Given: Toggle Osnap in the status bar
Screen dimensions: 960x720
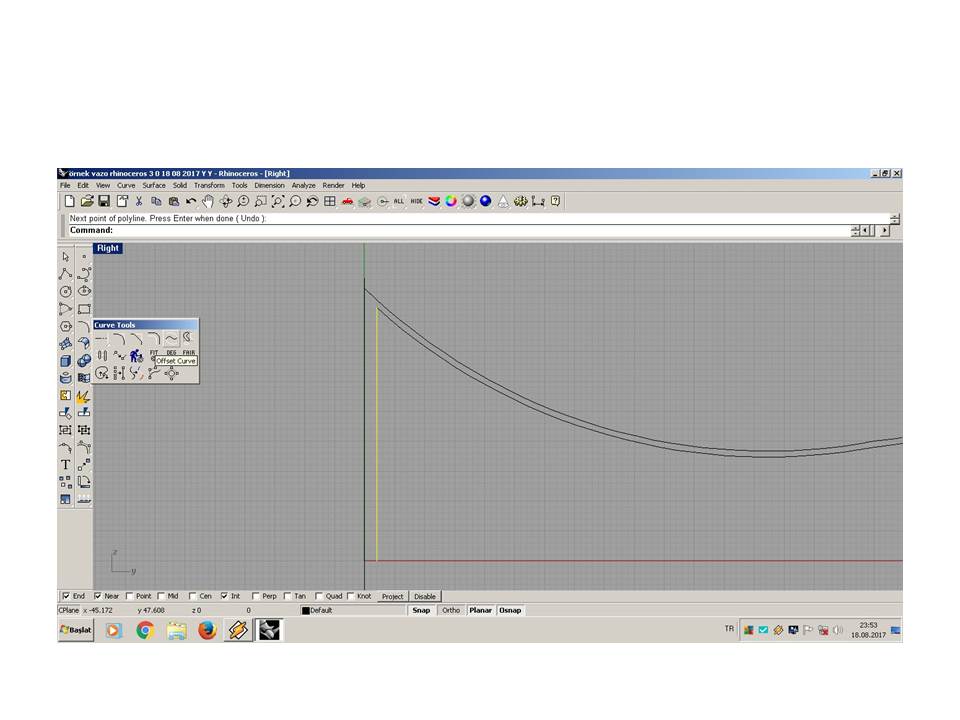Looking at the screenshot, I should tap(510, 610).
